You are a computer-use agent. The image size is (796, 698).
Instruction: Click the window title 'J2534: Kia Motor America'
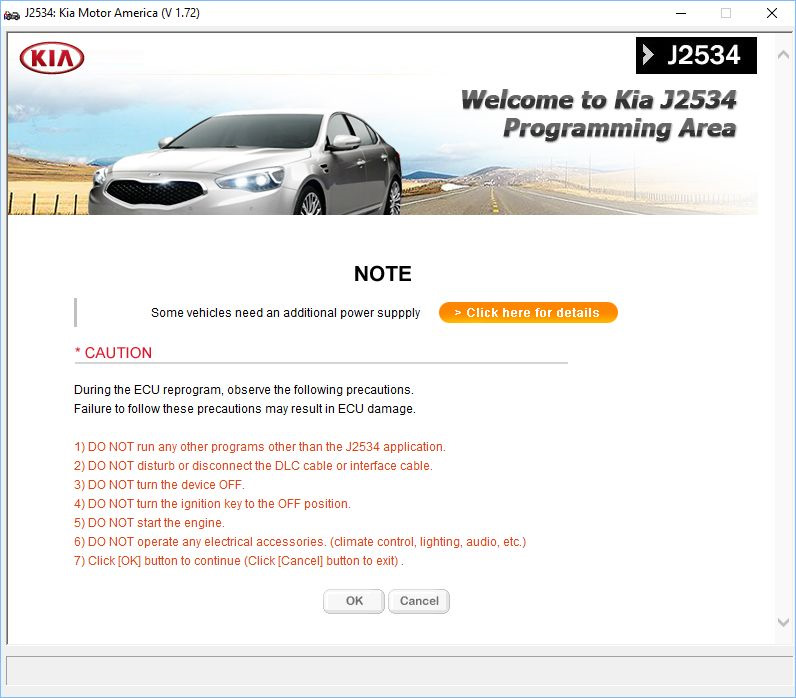point(112,13)
